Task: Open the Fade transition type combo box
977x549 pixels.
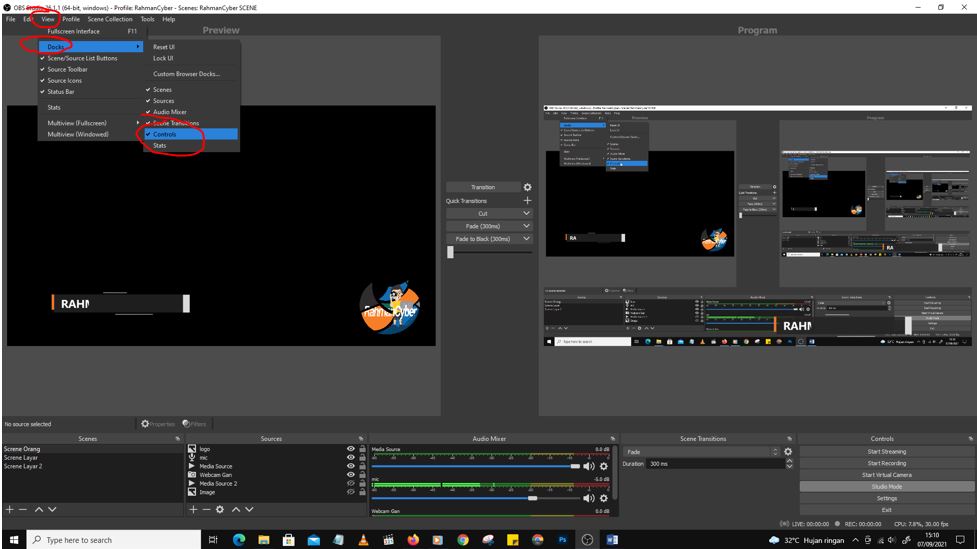Action: tap(702, 452)
